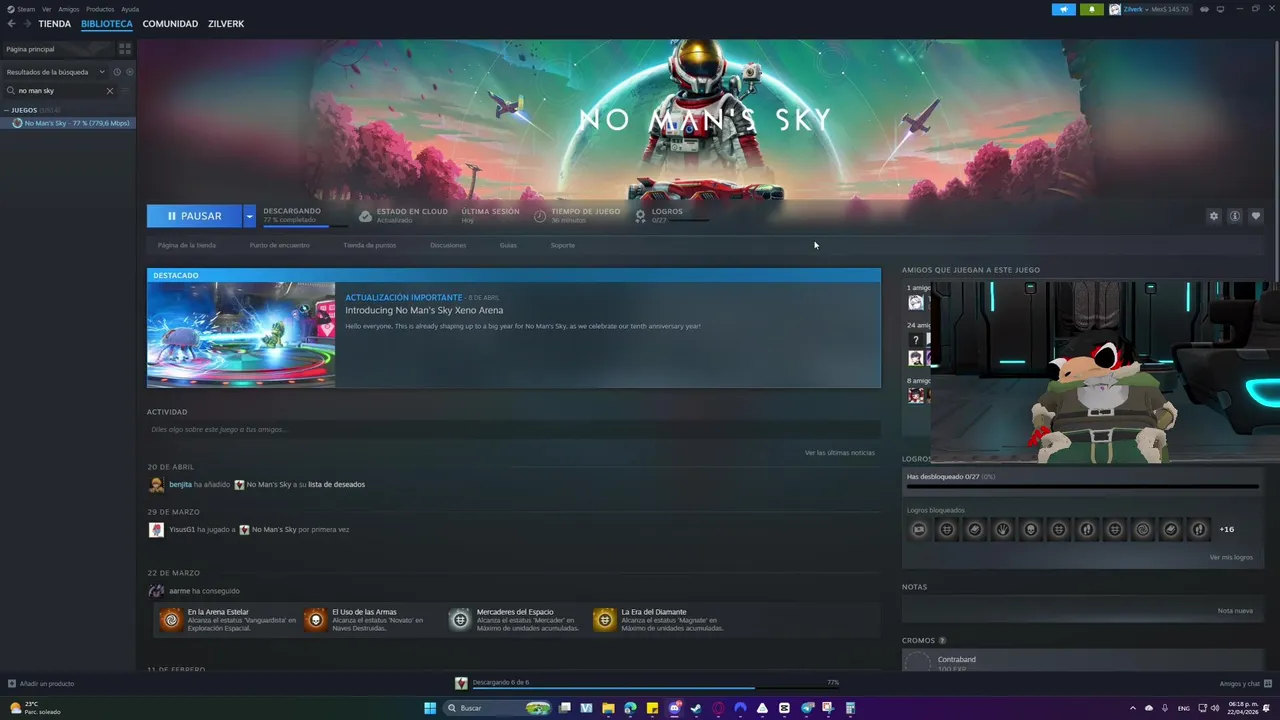Screen dimensions: 1280x720
Task: Click the activity status input field
Action: [x=513, y=430]
